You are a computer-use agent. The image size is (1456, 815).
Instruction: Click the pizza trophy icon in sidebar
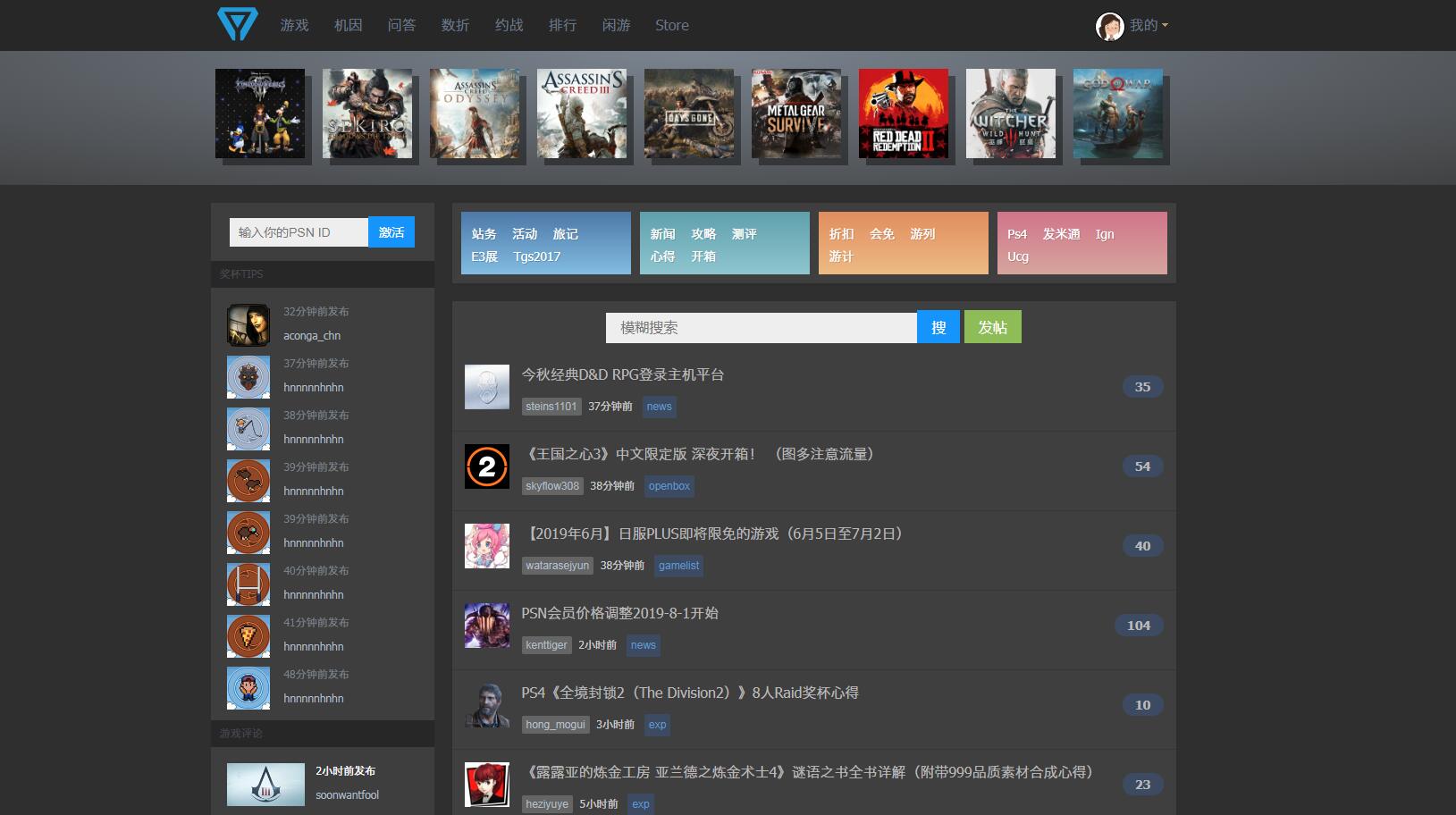pyautogui.click(x=248, y=636)
